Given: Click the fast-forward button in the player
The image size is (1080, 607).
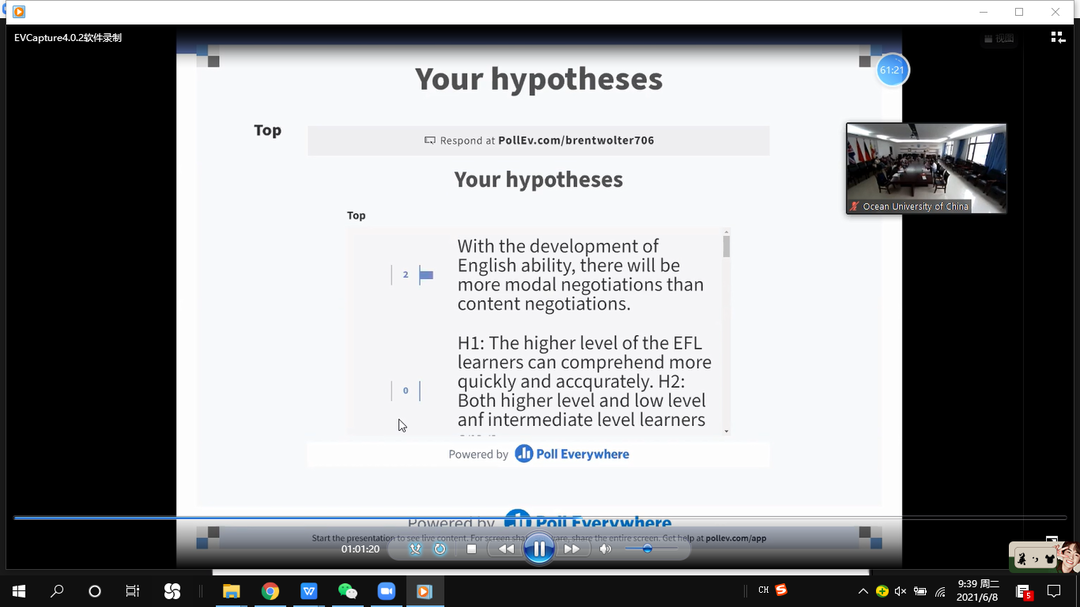Looking at the screenshot, I should 572,549.
